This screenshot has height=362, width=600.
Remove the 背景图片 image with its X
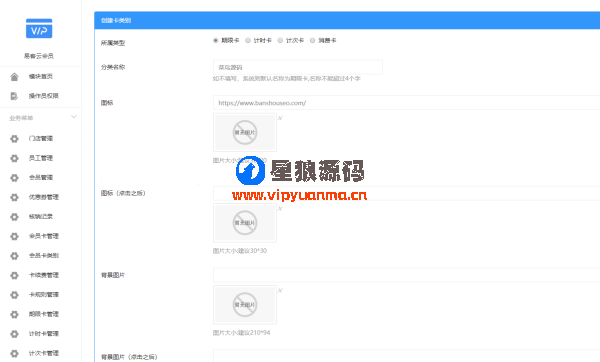pyautogui.click(x=280, y=290)
